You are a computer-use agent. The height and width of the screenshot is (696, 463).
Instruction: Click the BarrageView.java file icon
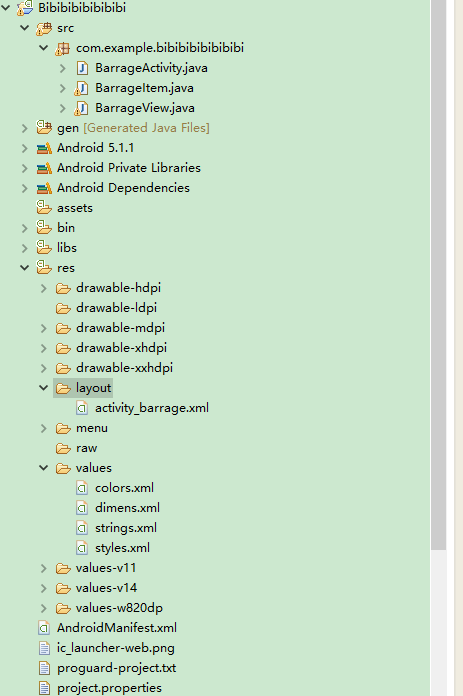[x=81, y=108]
